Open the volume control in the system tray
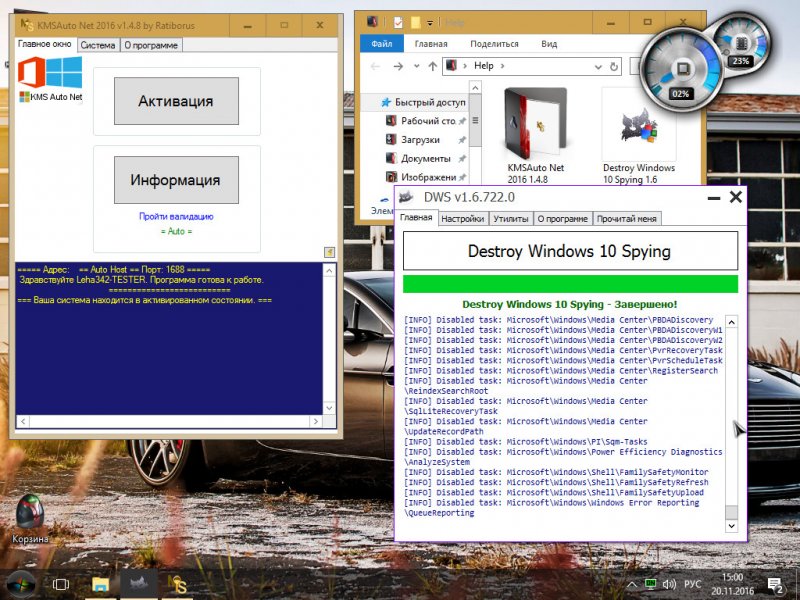 click(x=669, y=584)
